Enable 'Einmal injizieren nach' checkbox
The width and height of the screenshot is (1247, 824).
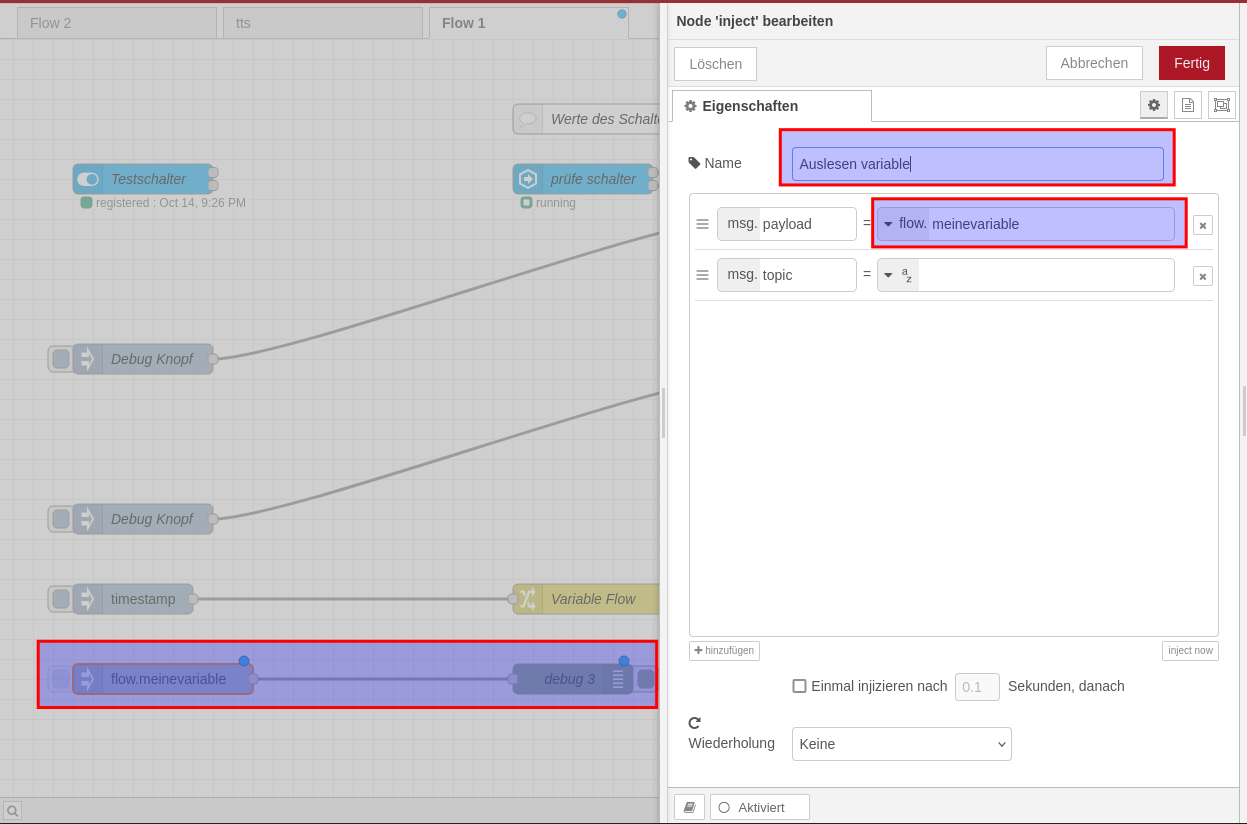coord(799,686)
